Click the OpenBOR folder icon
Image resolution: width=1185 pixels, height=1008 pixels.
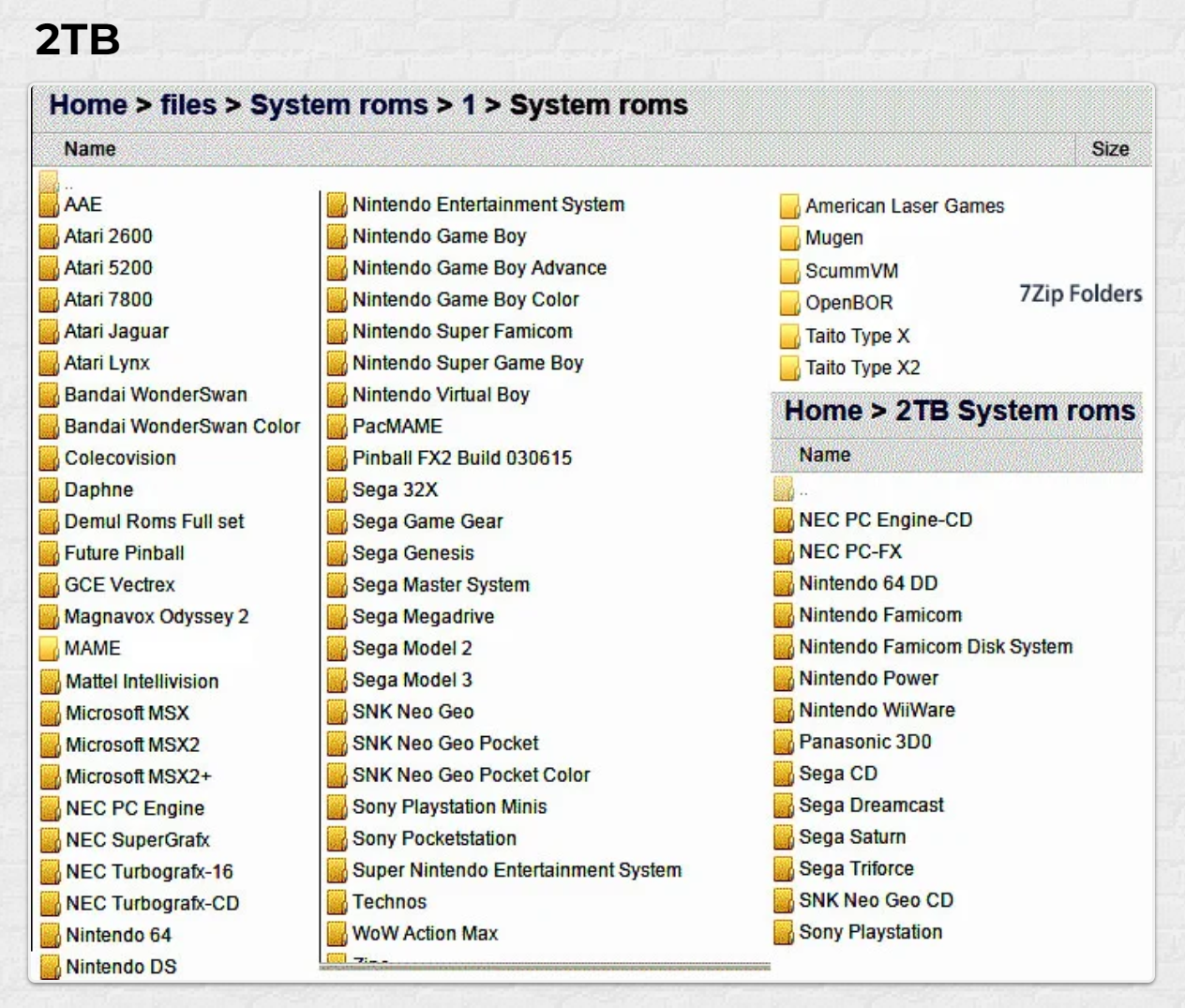point(789,303)
